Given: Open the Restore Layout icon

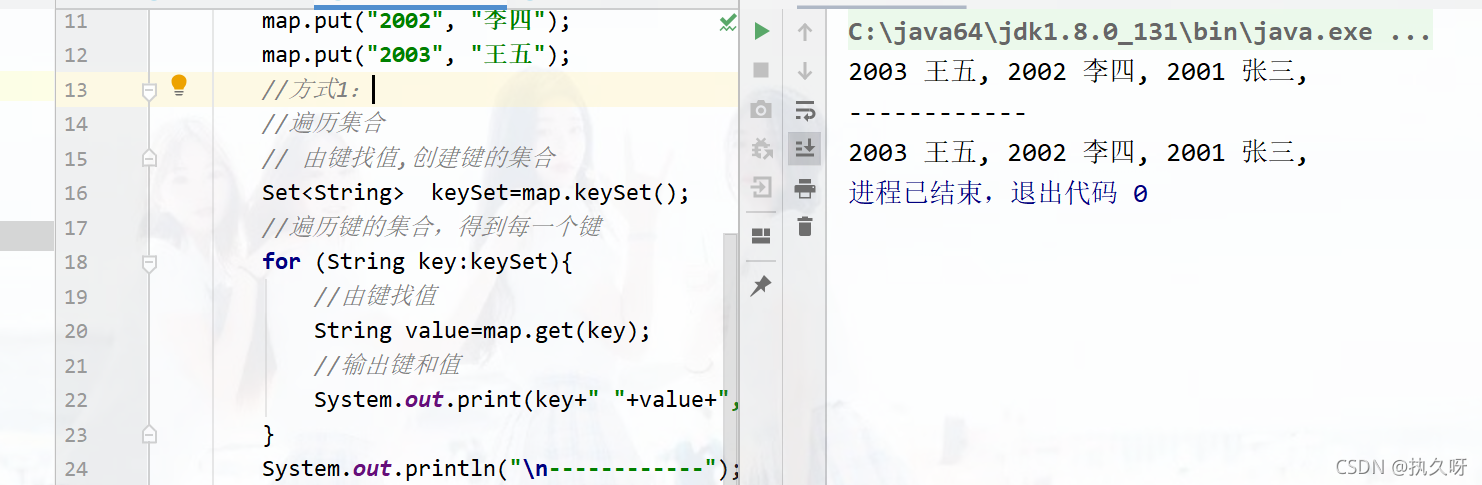Looking at the screenshot, I should click(762, 236).
